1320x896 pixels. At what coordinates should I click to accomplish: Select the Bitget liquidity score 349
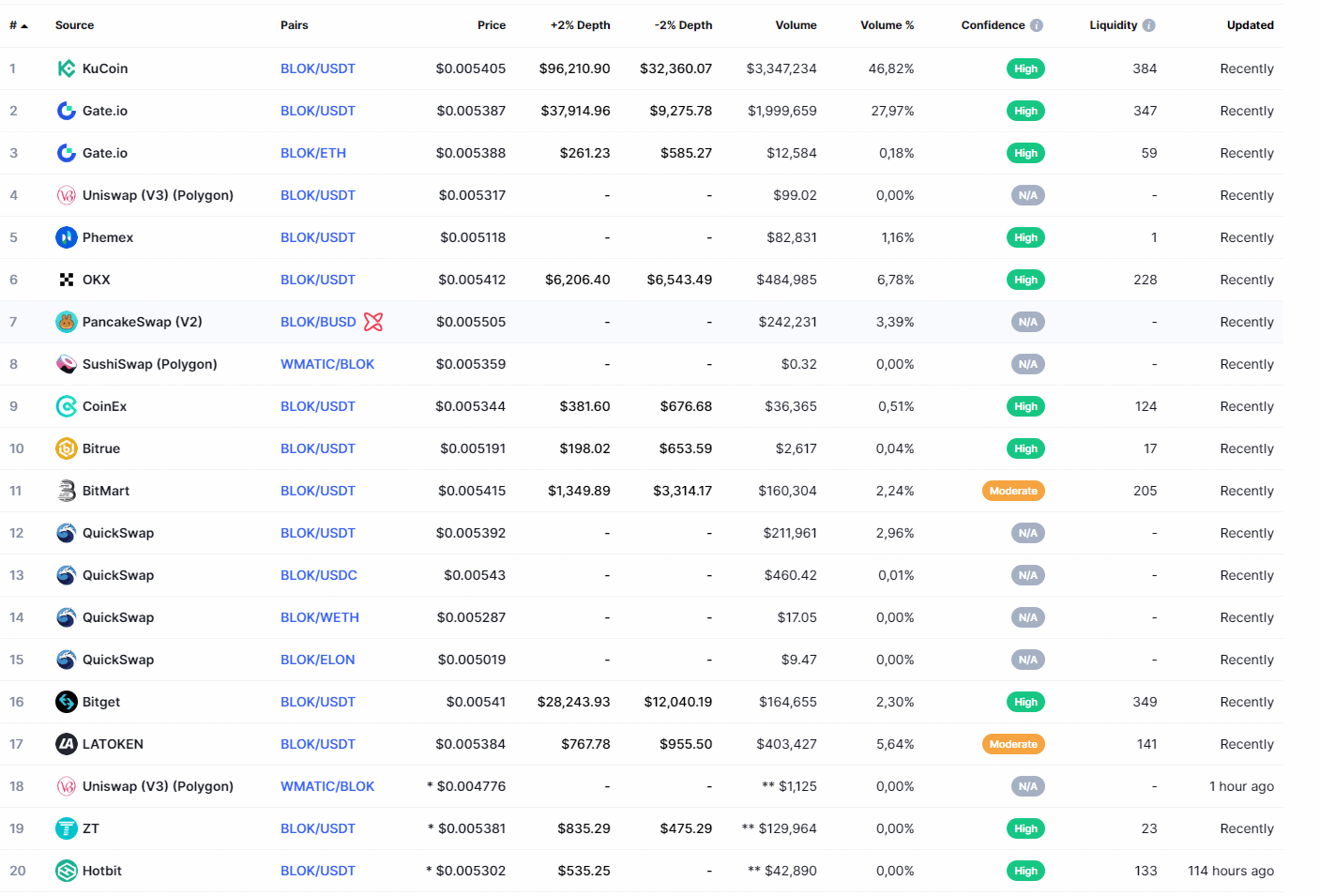click(x=1145, y=702)
